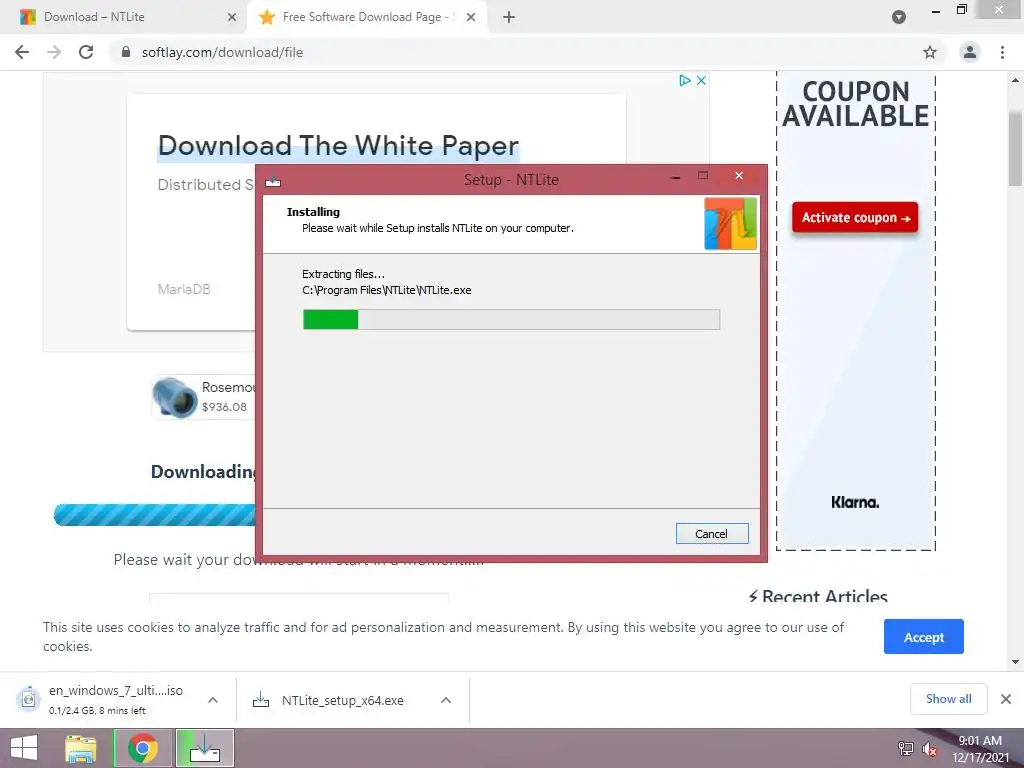
Task: Open Download The White Paper ad link
Action: pos(338,146)
